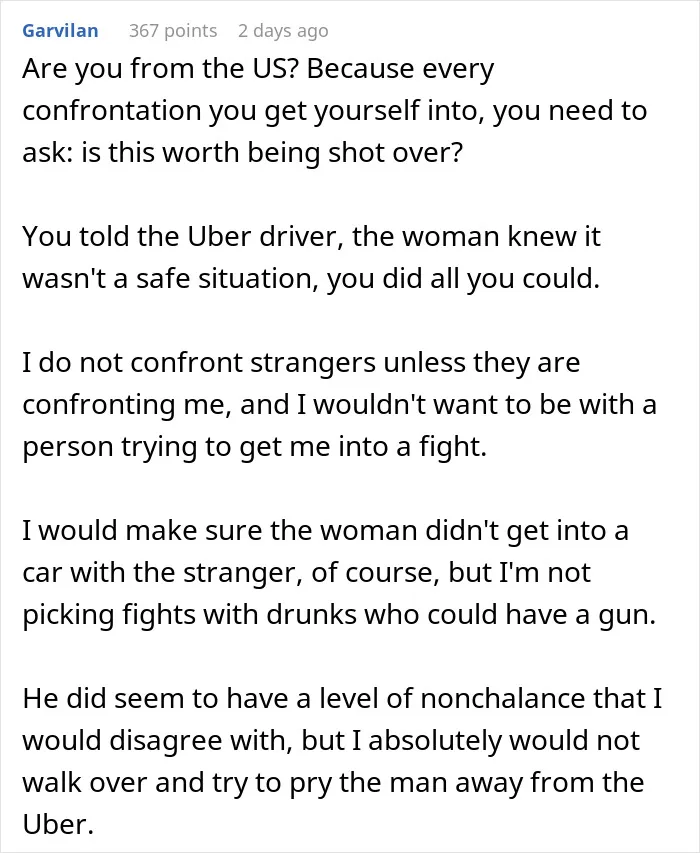Click the line 'ask: is this worth being shot over?'

[243, 152]
